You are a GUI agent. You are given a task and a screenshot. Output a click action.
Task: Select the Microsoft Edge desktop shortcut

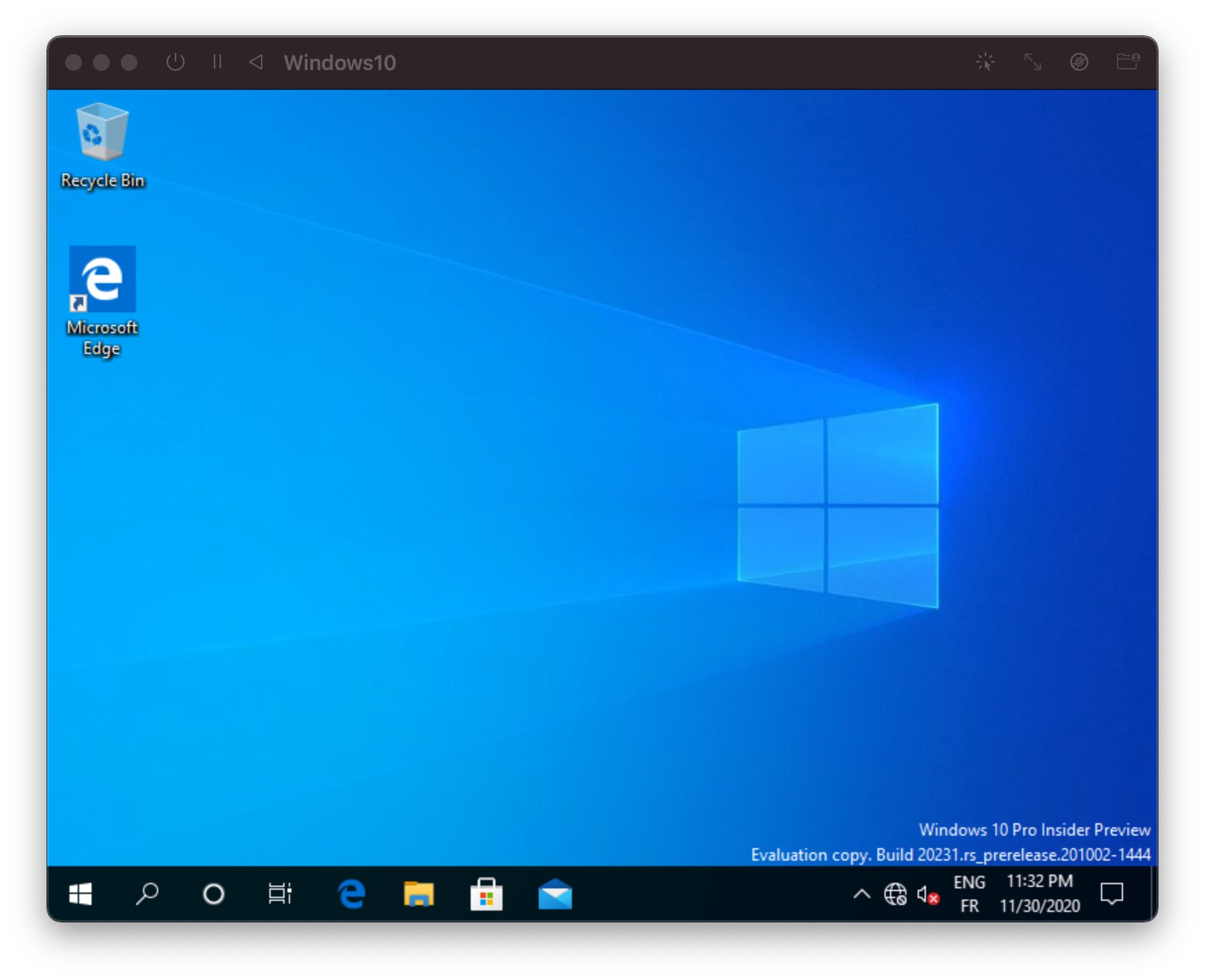pyautogui.click(x=102, y=301)
